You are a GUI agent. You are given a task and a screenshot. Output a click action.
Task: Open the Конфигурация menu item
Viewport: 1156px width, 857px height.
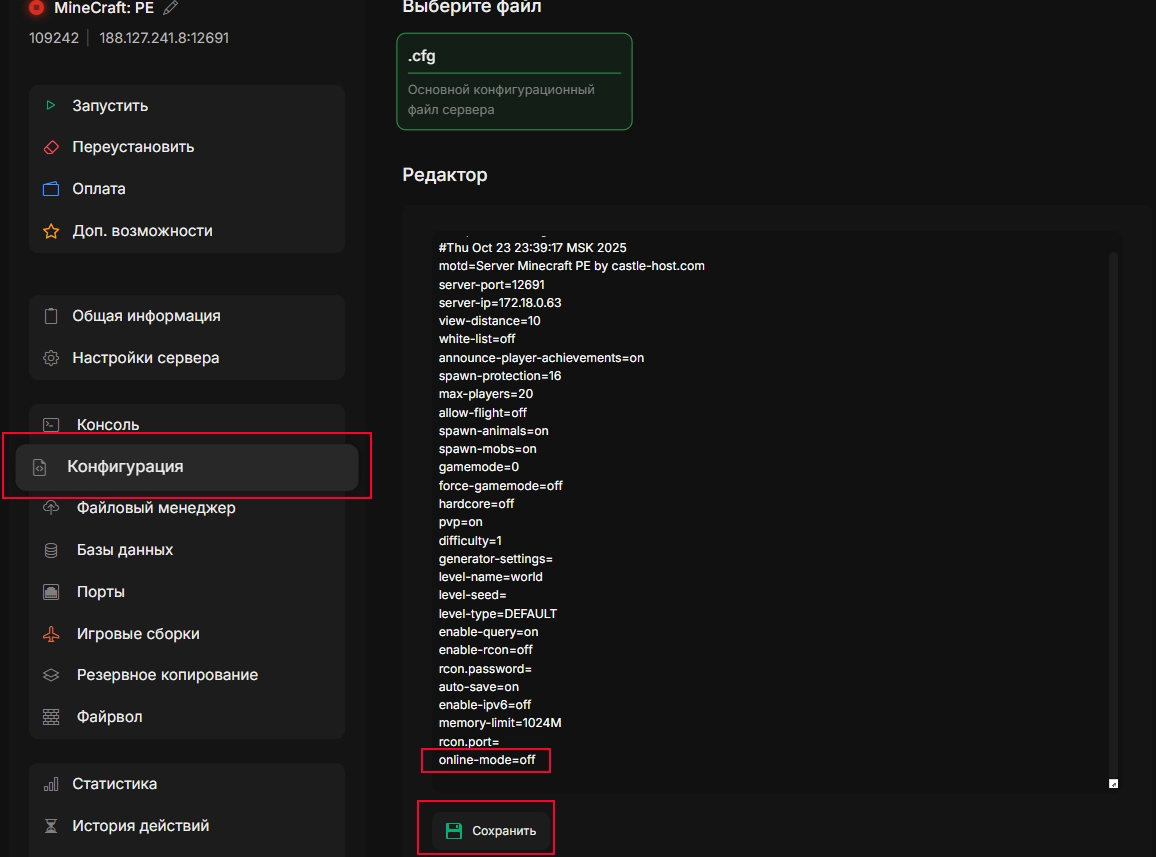tap(125, 467)
